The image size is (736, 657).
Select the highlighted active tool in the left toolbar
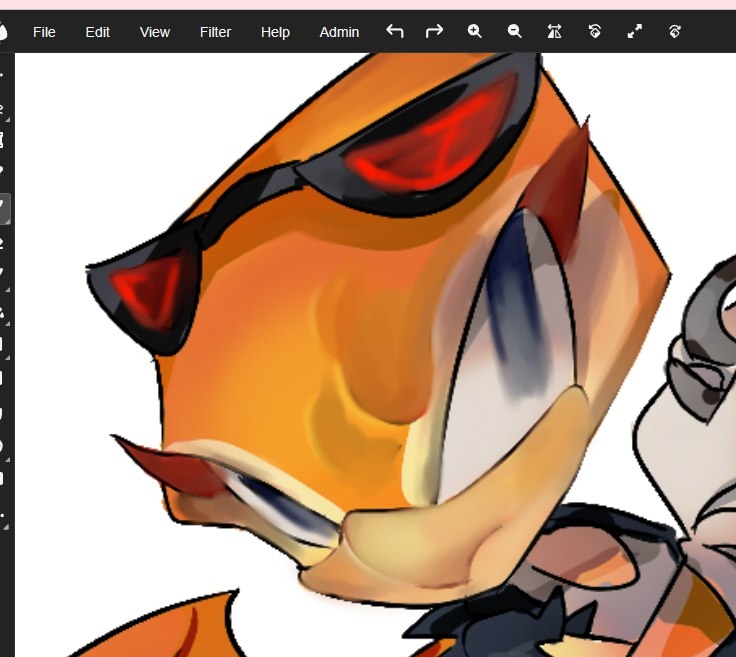tap(4, 208)
